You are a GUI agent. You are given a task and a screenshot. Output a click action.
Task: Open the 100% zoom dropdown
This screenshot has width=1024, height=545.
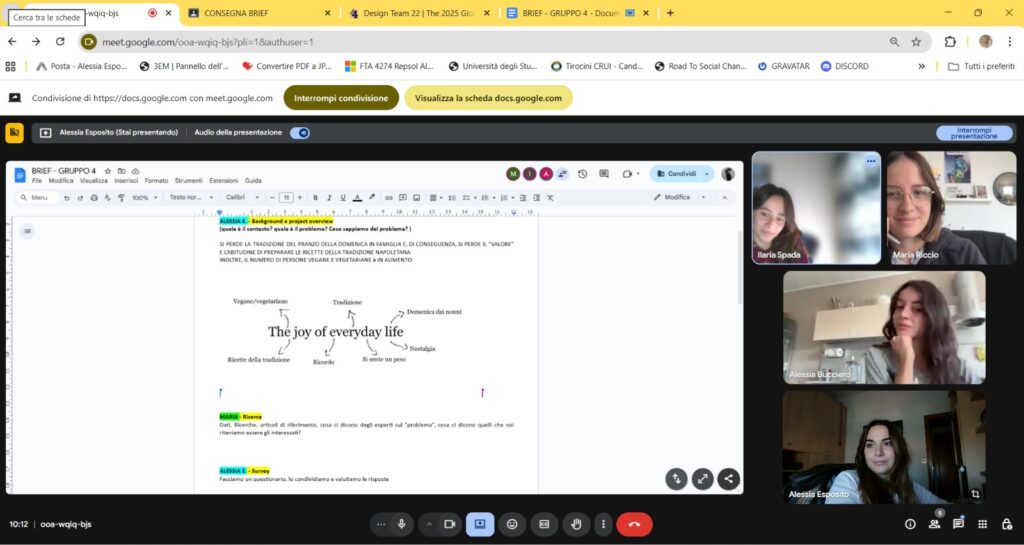[143, 198]
